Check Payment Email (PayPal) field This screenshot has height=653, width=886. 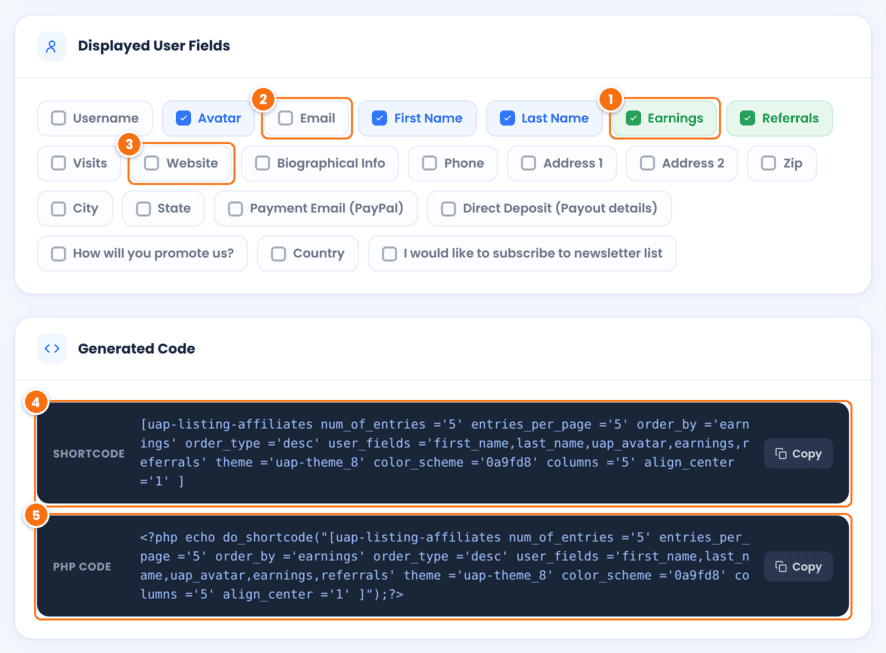pyautogui.click(x=235, y=208)
